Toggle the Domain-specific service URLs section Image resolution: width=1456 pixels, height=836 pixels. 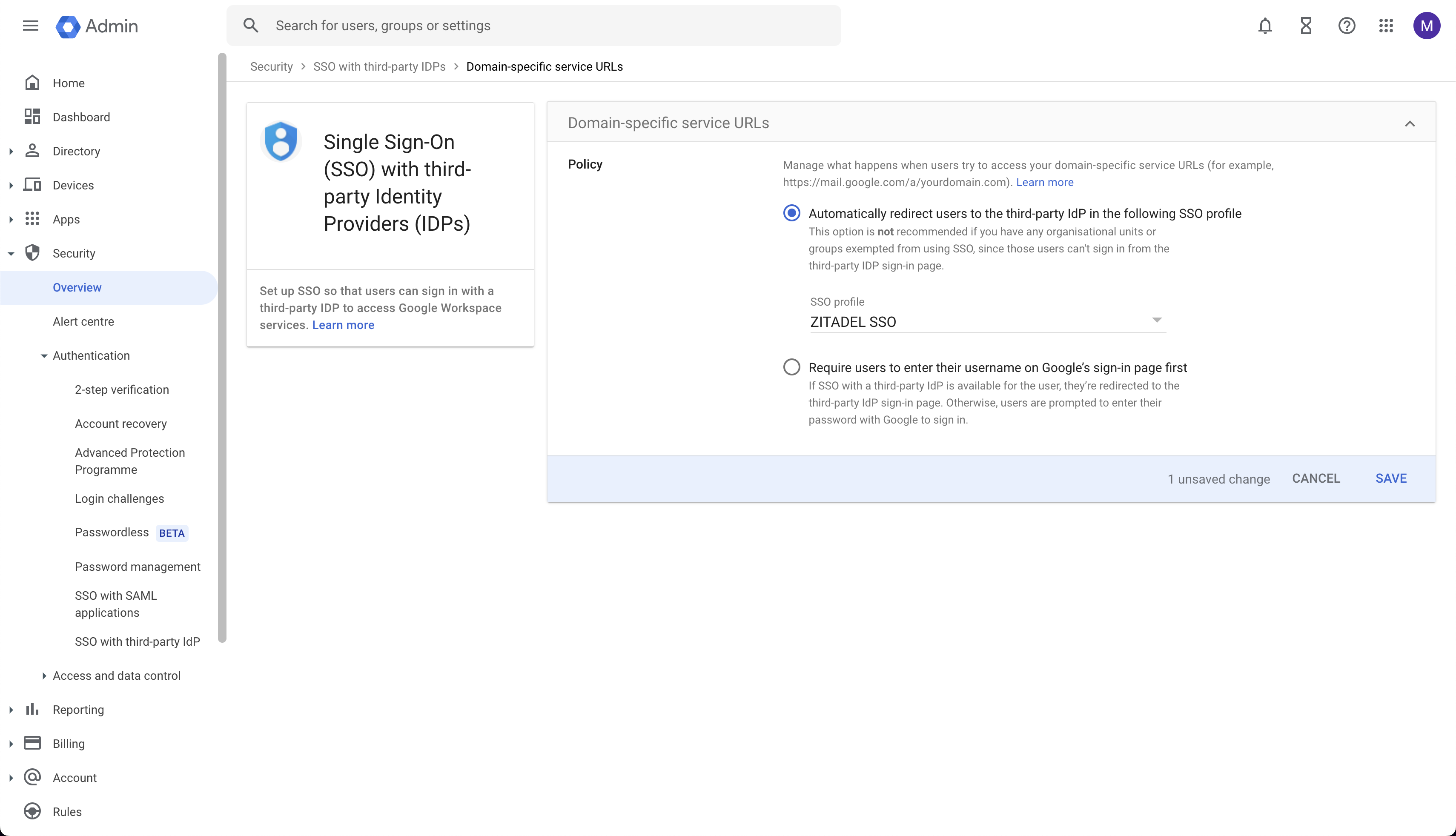click(x=1411, y=123)
